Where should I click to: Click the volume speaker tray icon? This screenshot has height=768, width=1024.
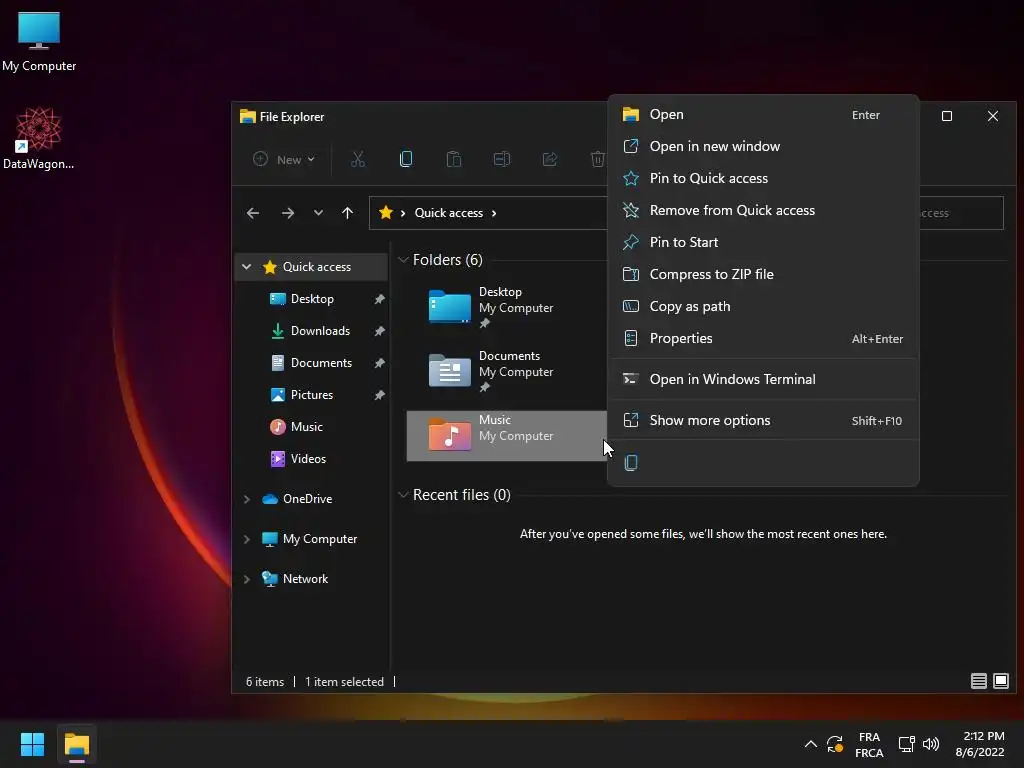coord(931,744)
